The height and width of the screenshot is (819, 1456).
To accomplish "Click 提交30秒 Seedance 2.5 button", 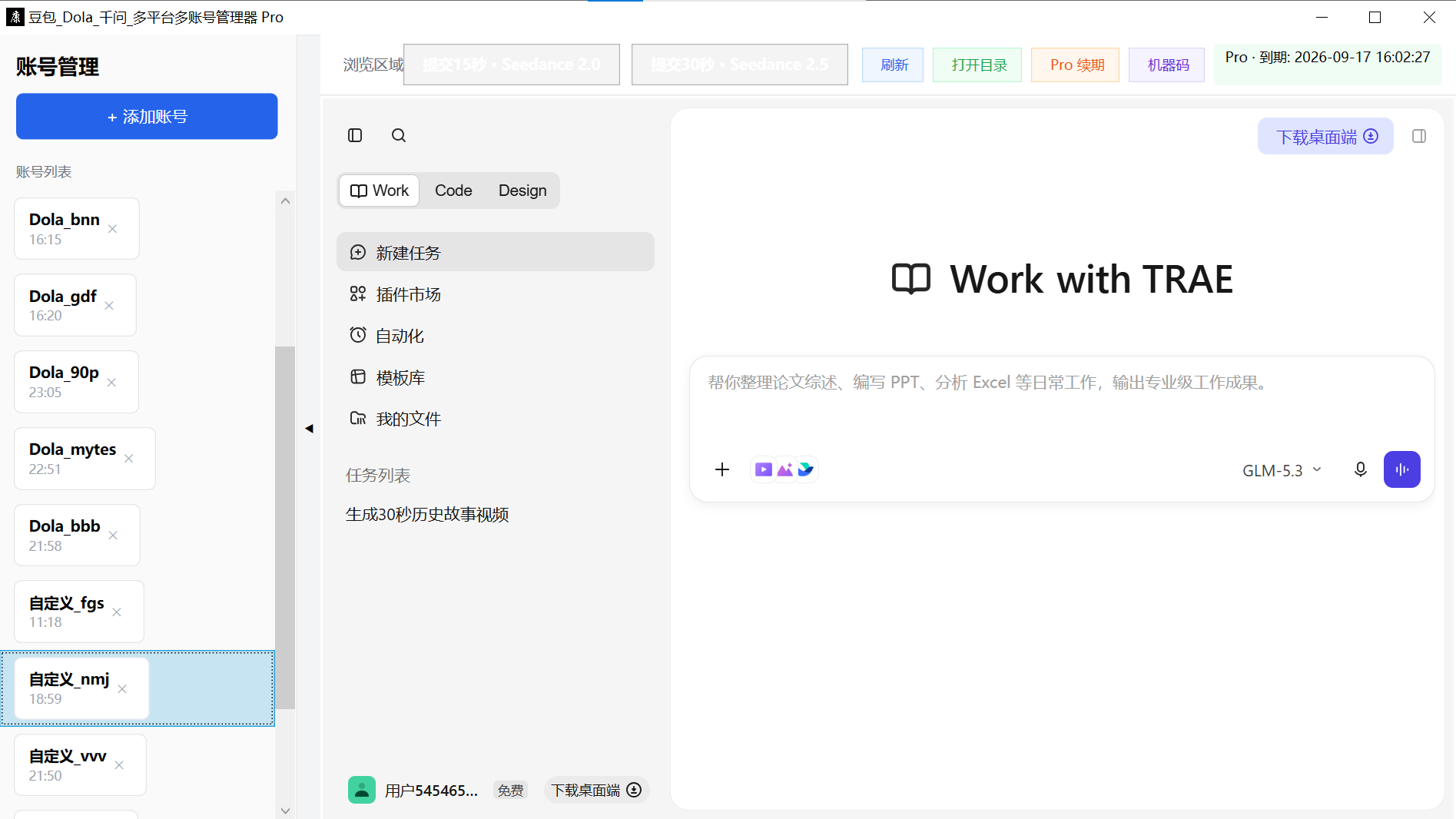I will point(740,65).
